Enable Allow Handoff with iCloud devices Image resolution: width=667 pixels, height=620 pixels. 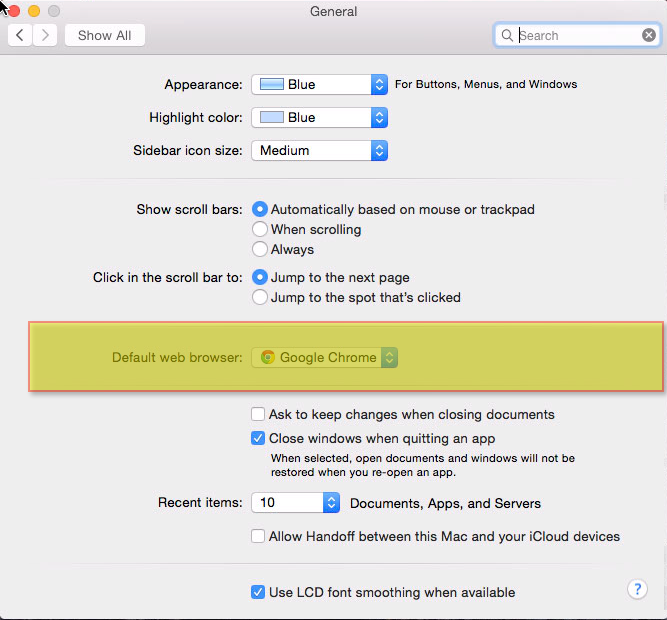tap(258, 536)
